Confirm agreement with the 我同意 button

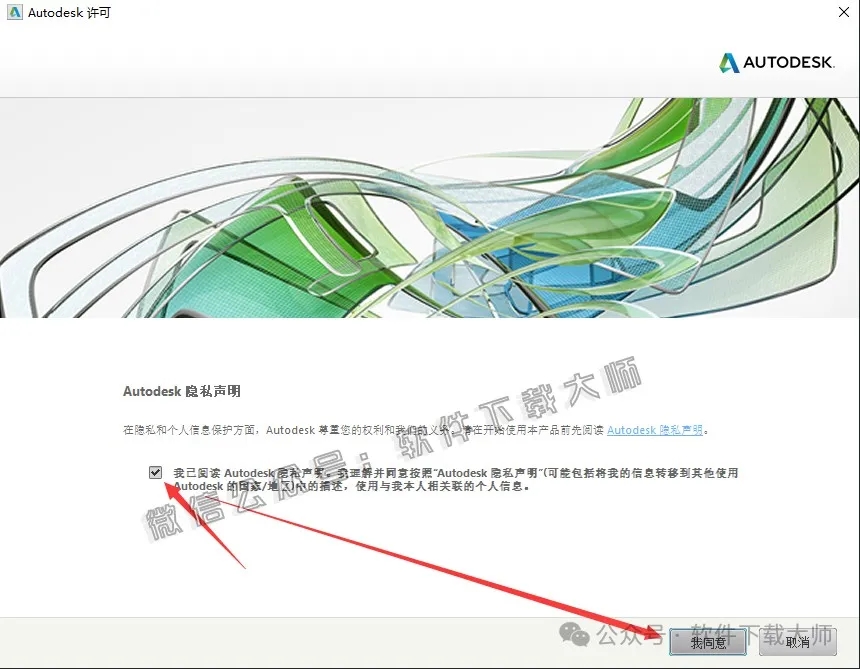click(x=708, y=643)
